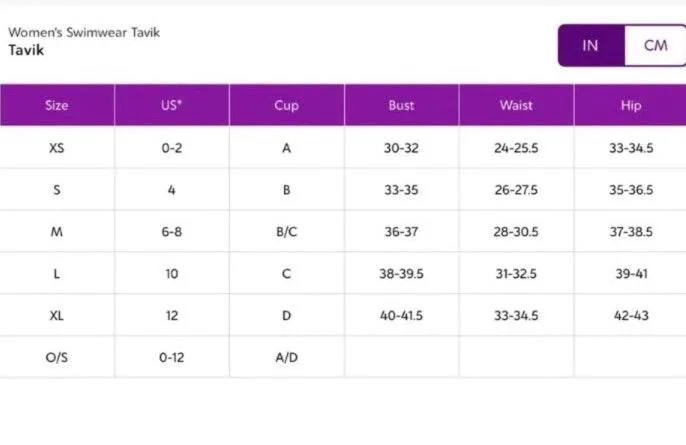
Task: Select the XS size row label
Action: pos(57,148)
